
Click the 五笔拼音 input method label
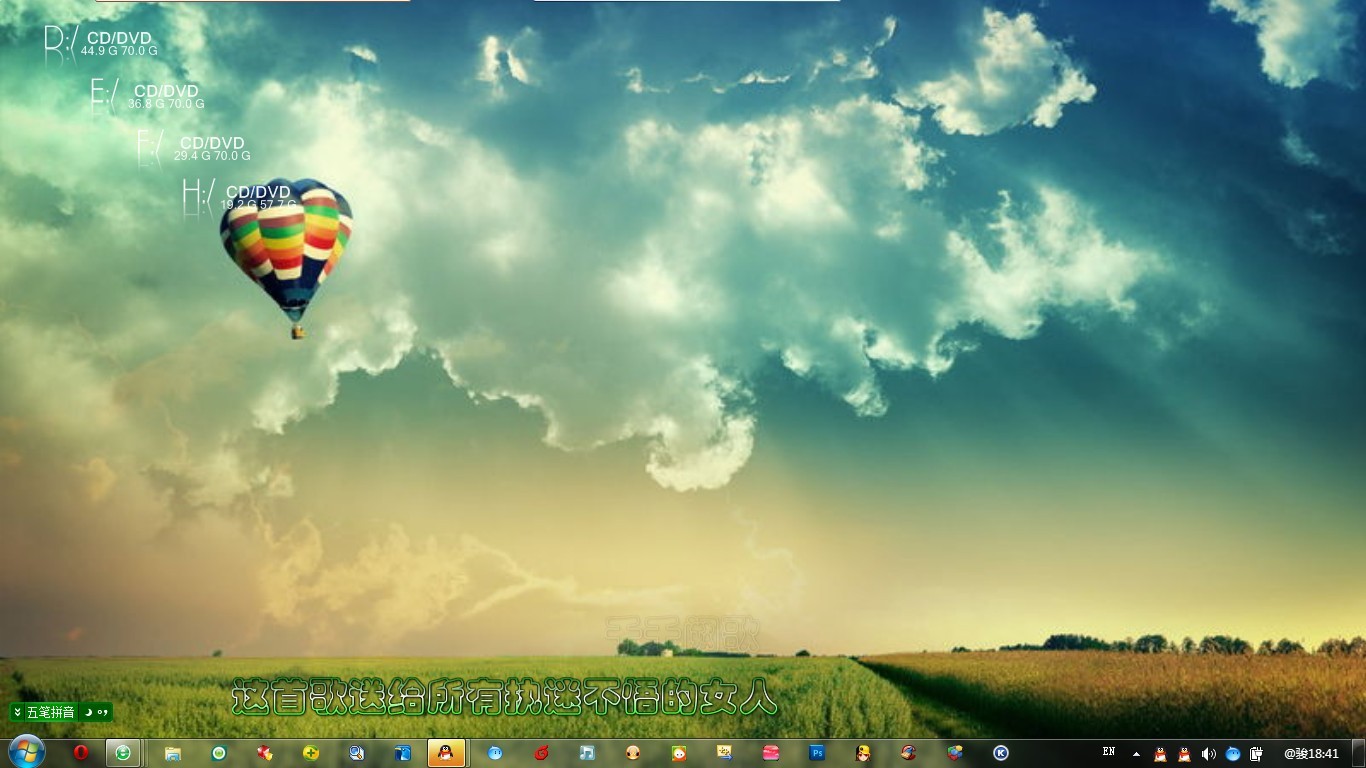click(51, 712)
